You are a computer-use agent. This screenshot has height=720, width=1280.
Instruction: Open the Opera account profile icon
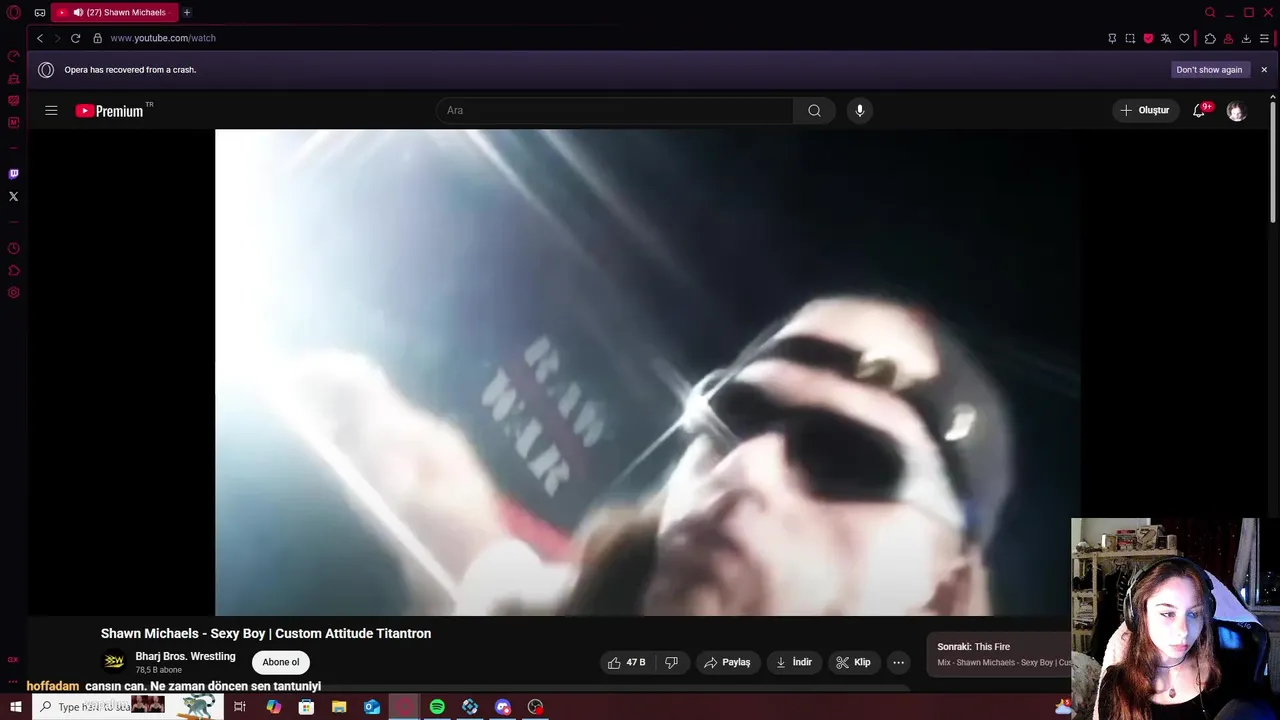tap(1228, 38)
